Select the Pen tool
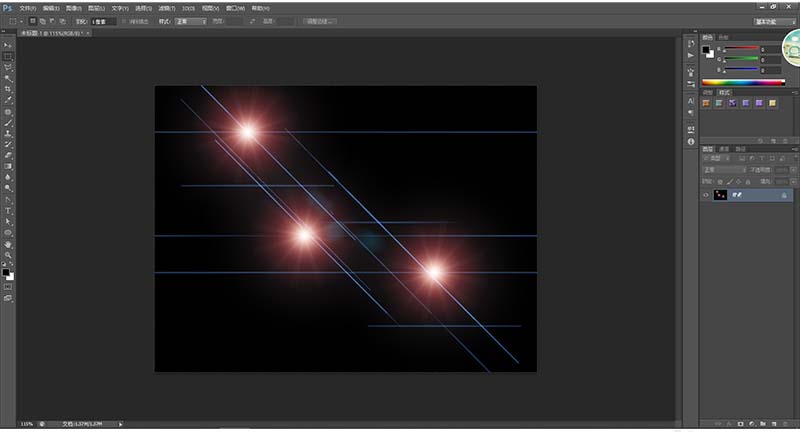This screenshot has height=432, width=800. coord(8,200)
